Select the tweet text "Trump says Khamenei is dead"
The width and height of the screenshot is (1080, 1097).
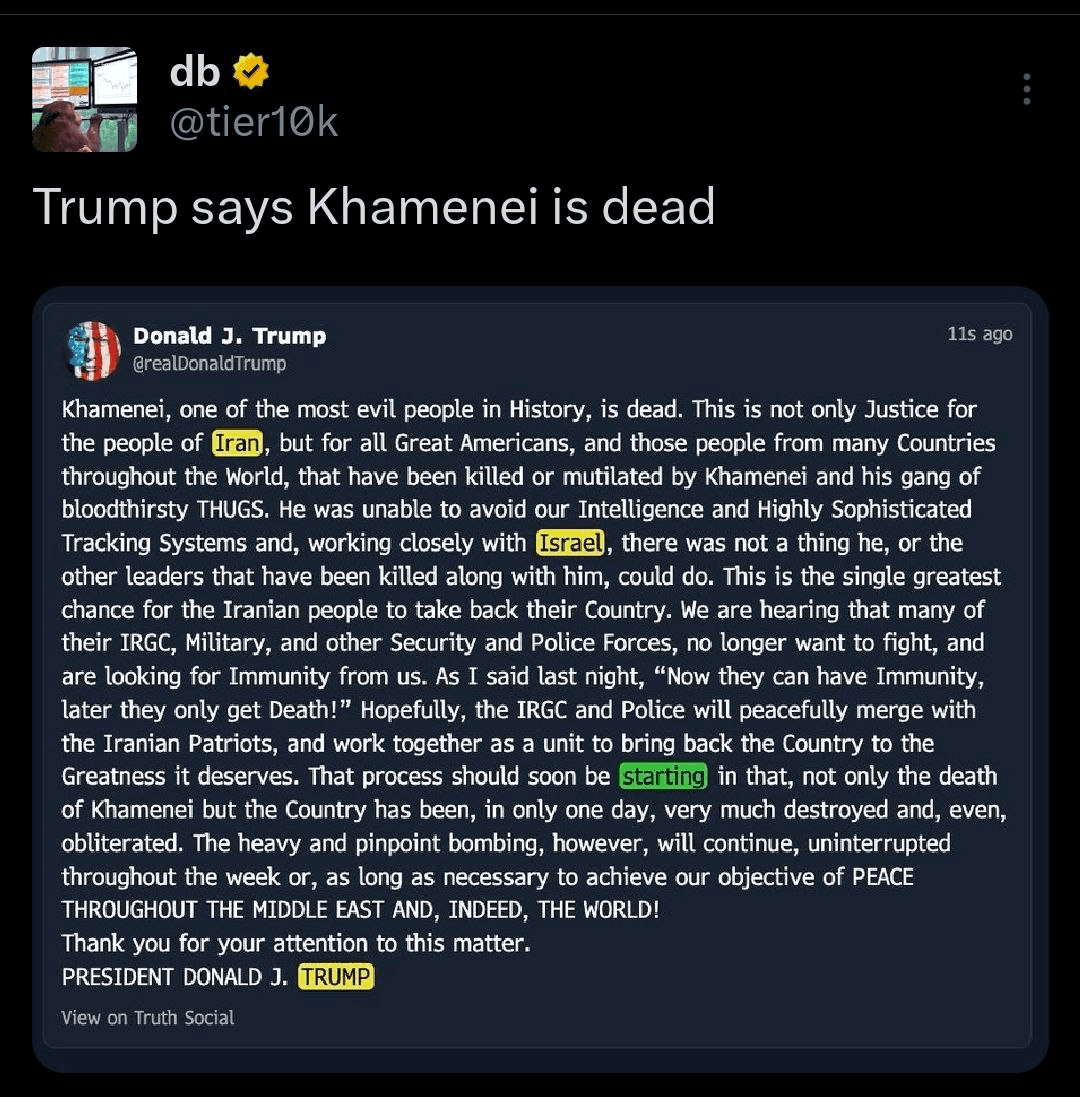pos(374,207)
